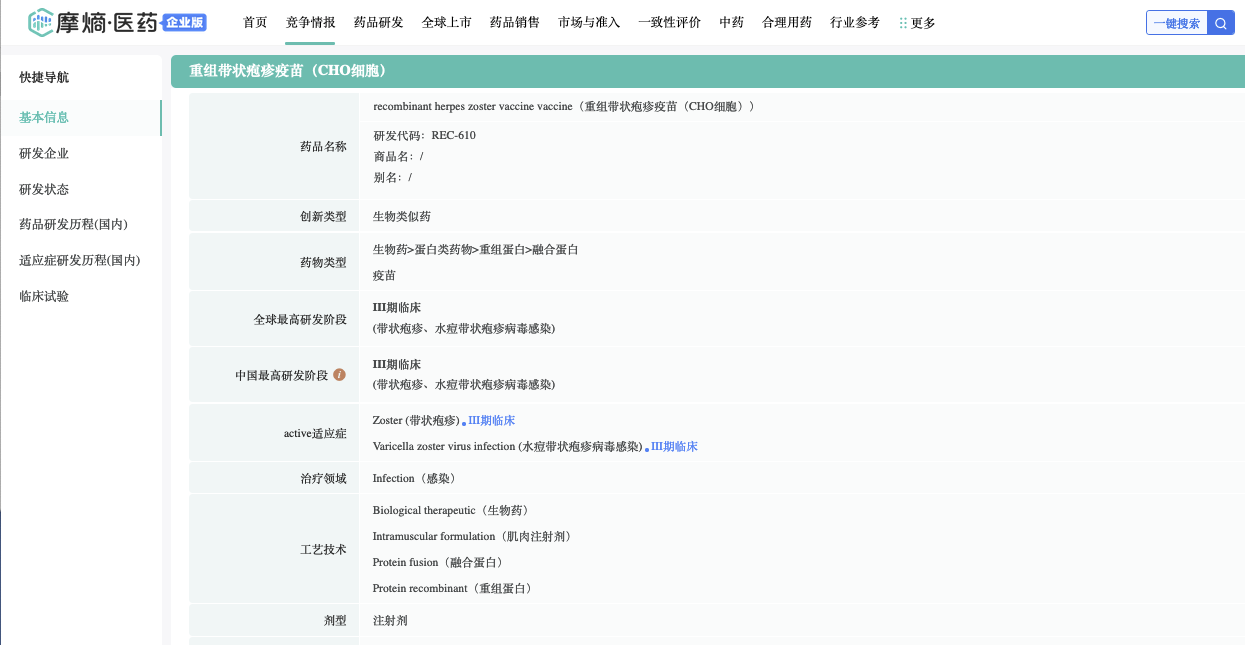This screenshot has height=645, width=1245.
Task: Click the Zoster III期临床 link
Action: pos(491,421)
